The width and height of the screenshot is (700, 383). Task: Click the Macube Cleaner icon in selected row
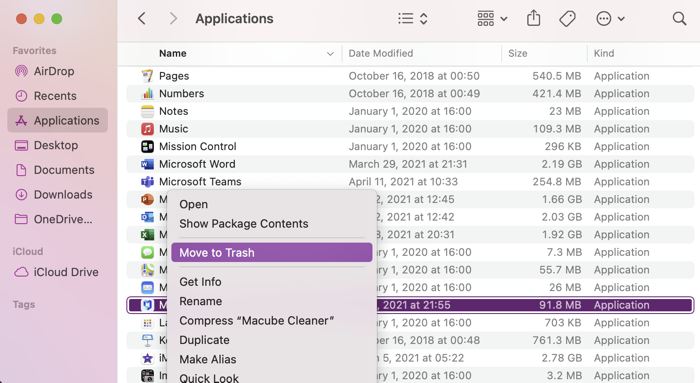(147, 305)
